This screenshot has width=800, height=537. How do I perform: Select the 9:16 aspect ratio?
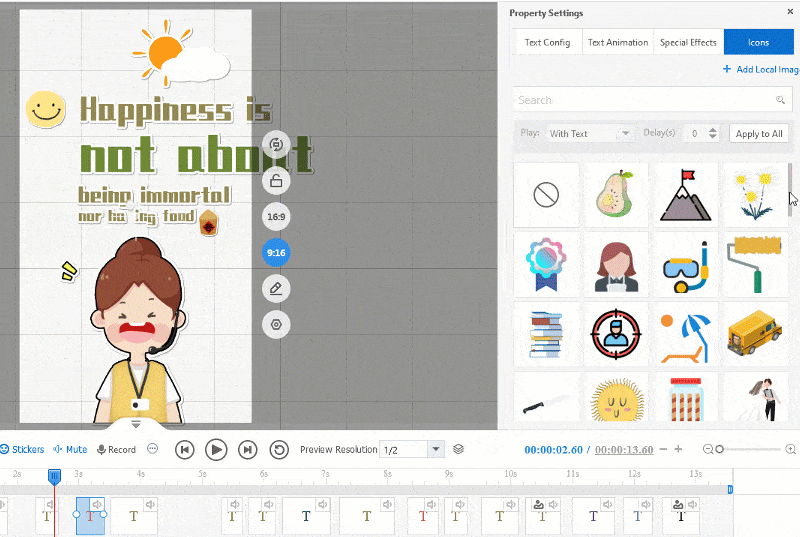(x=276, y=253)
